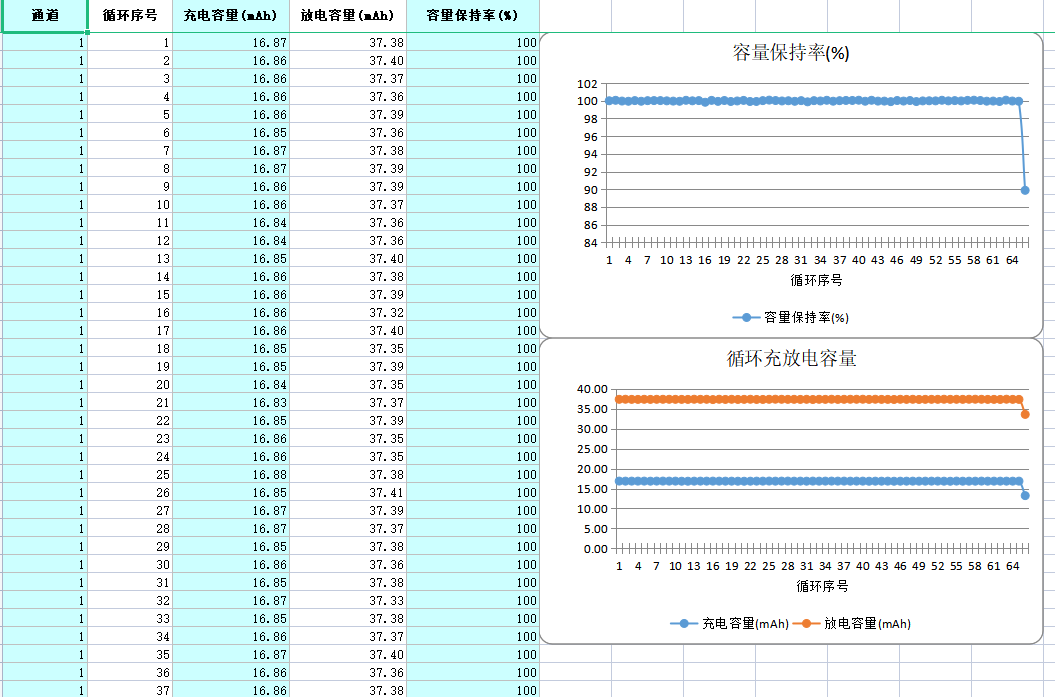Click charge capacity cell for cycle 13
This screenshot has width=1055, height=697.
(231, 259)
